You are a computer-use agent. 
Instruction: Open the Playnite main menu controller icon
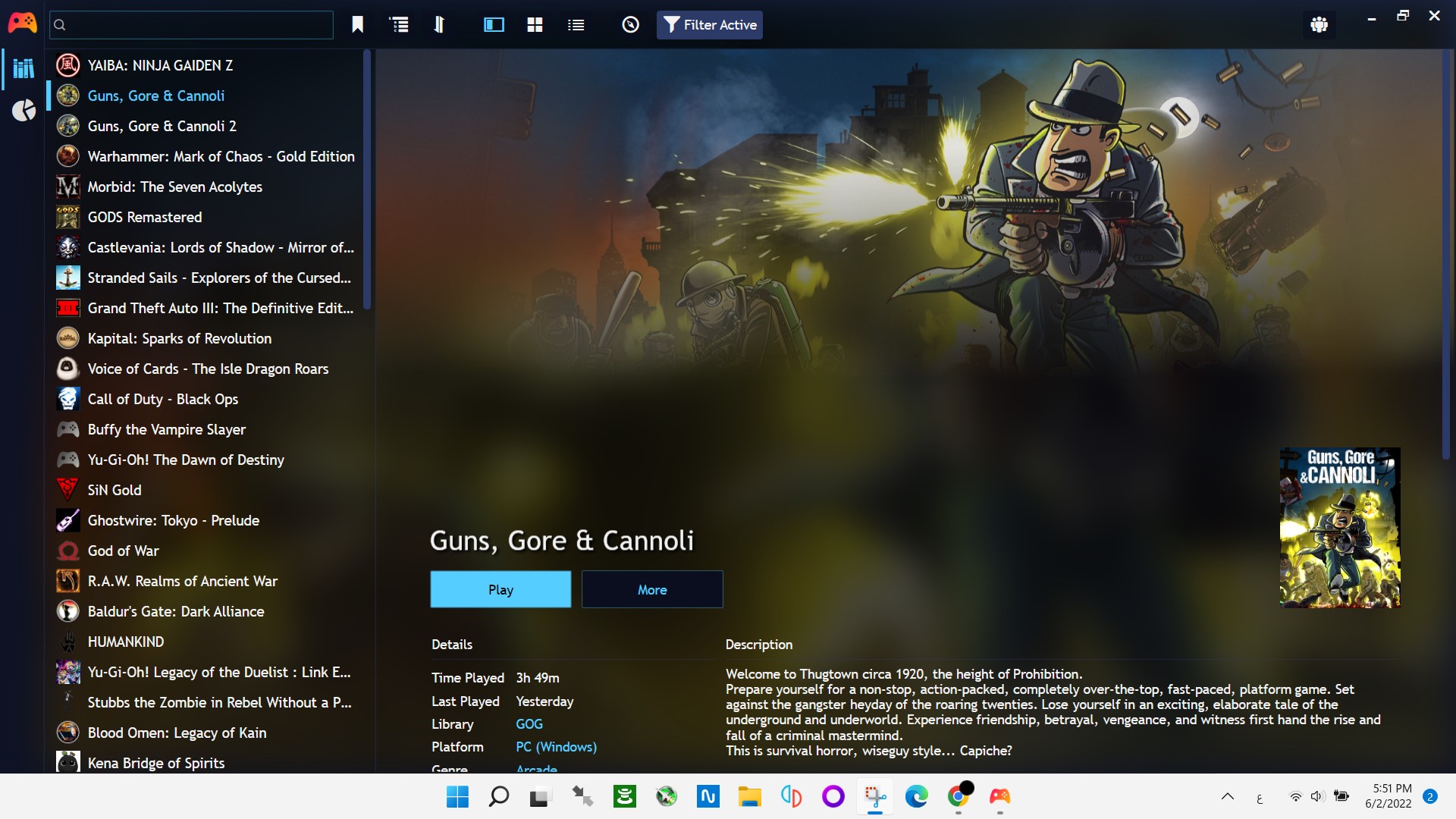22,24
